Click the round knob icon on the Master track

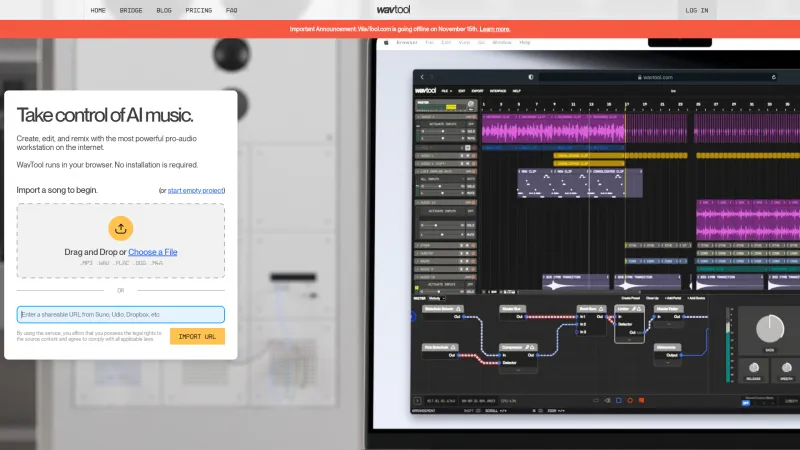pyautogui.click(x=471, y=104)
